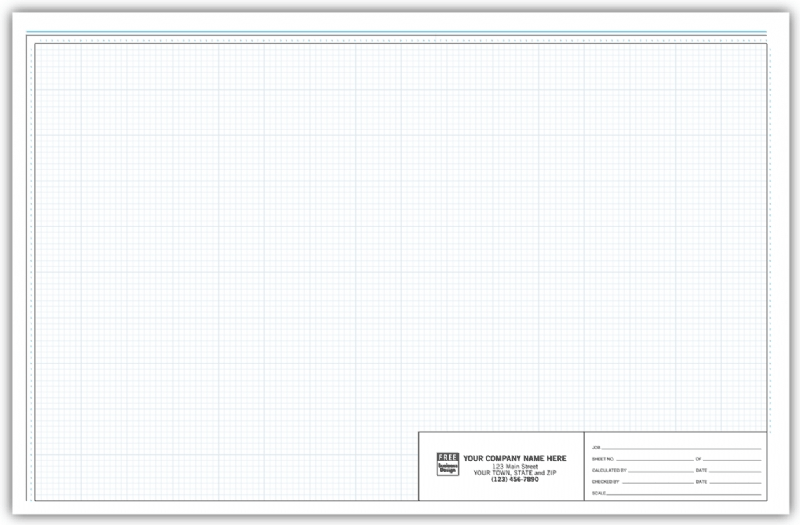Click the OF entry line
This screenshot has width=800, height=525.
(x=732, y=460)
